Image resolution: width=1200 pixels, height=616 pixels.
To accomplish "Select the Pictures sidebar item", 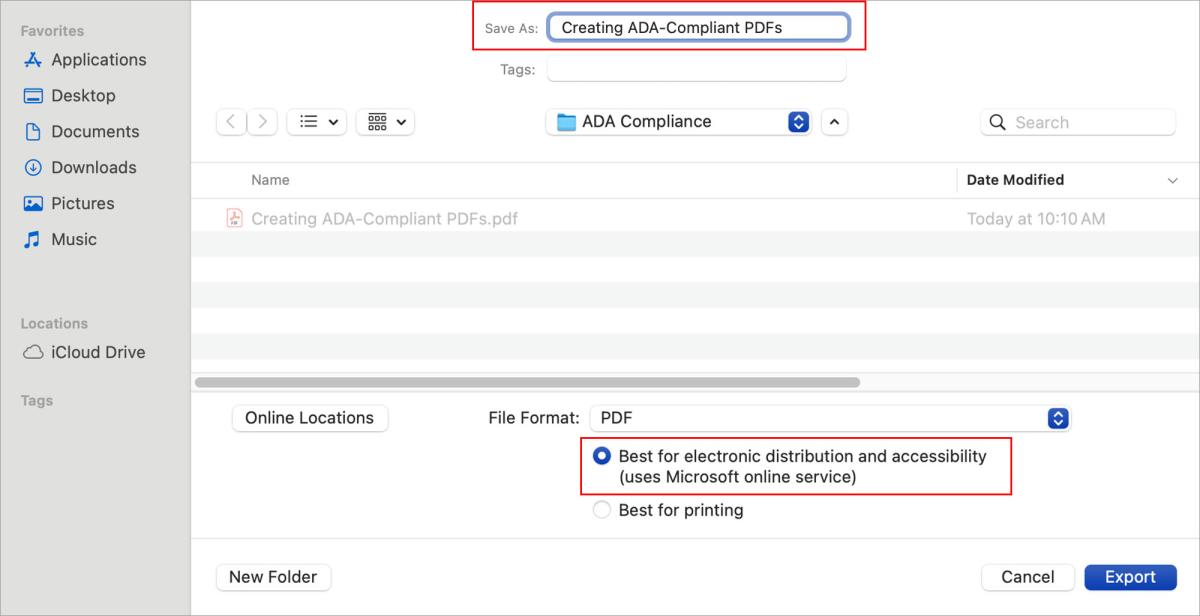I will click(82, 203).
